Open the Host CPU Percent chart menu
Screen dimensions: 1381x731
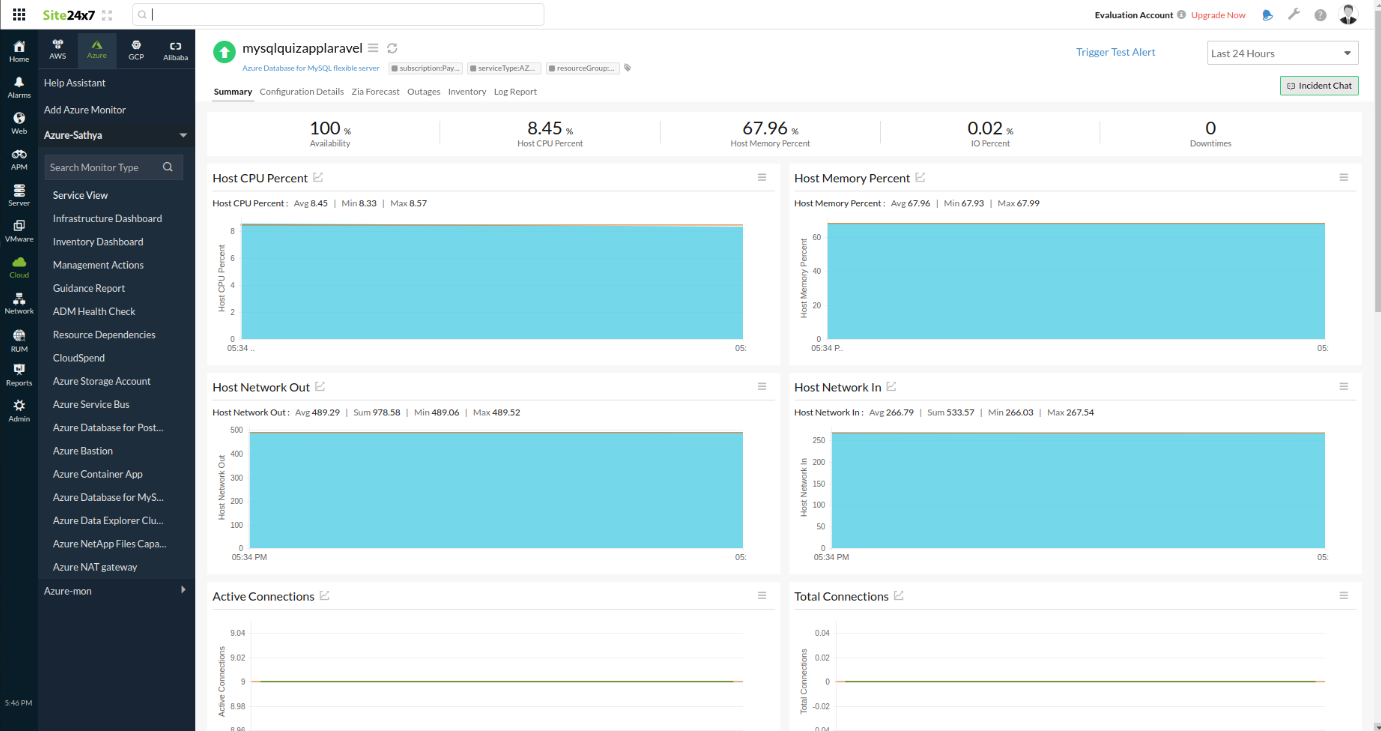click(762, 177)
